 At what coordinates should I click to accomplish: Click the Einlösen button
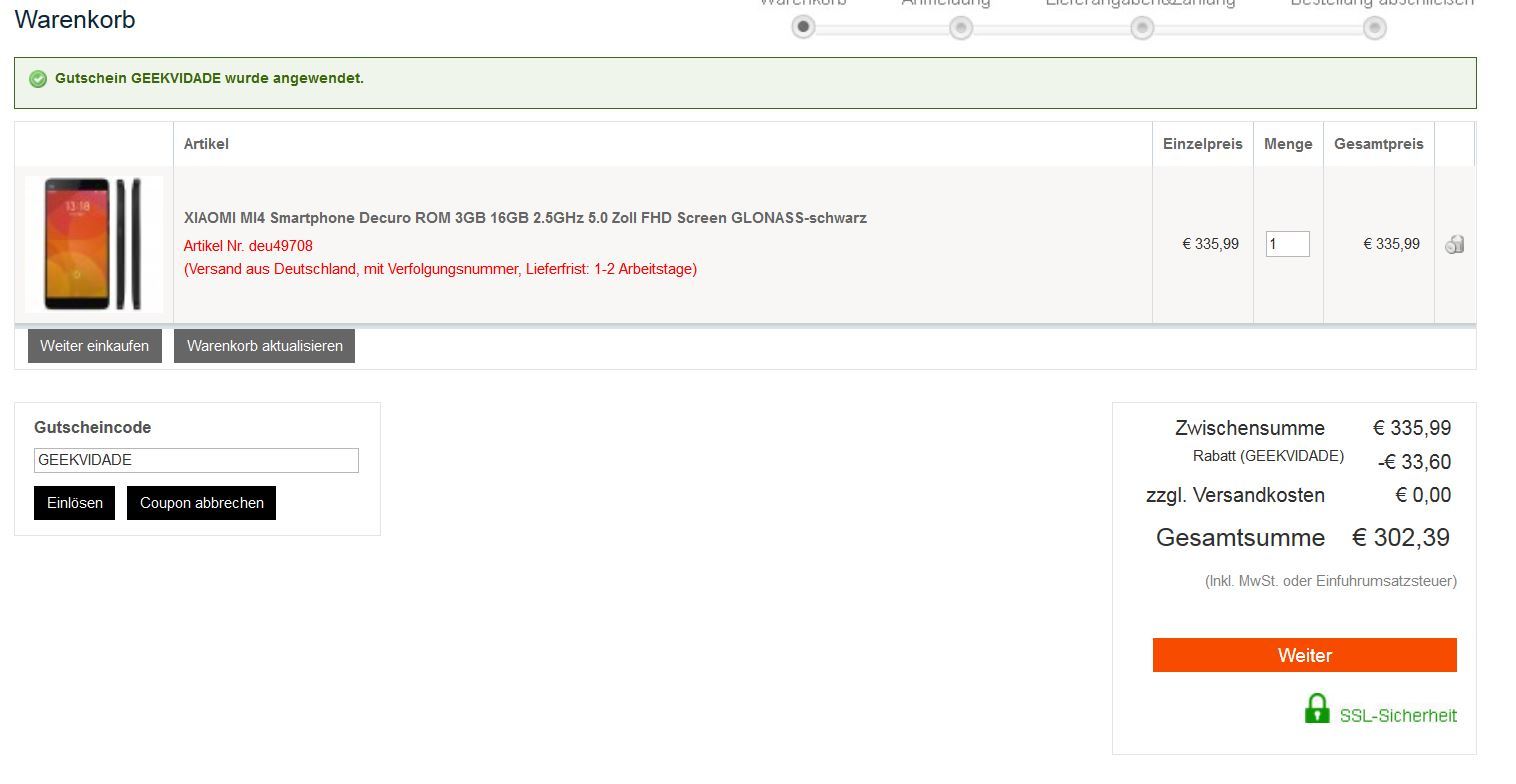click(x=75, y=503)
